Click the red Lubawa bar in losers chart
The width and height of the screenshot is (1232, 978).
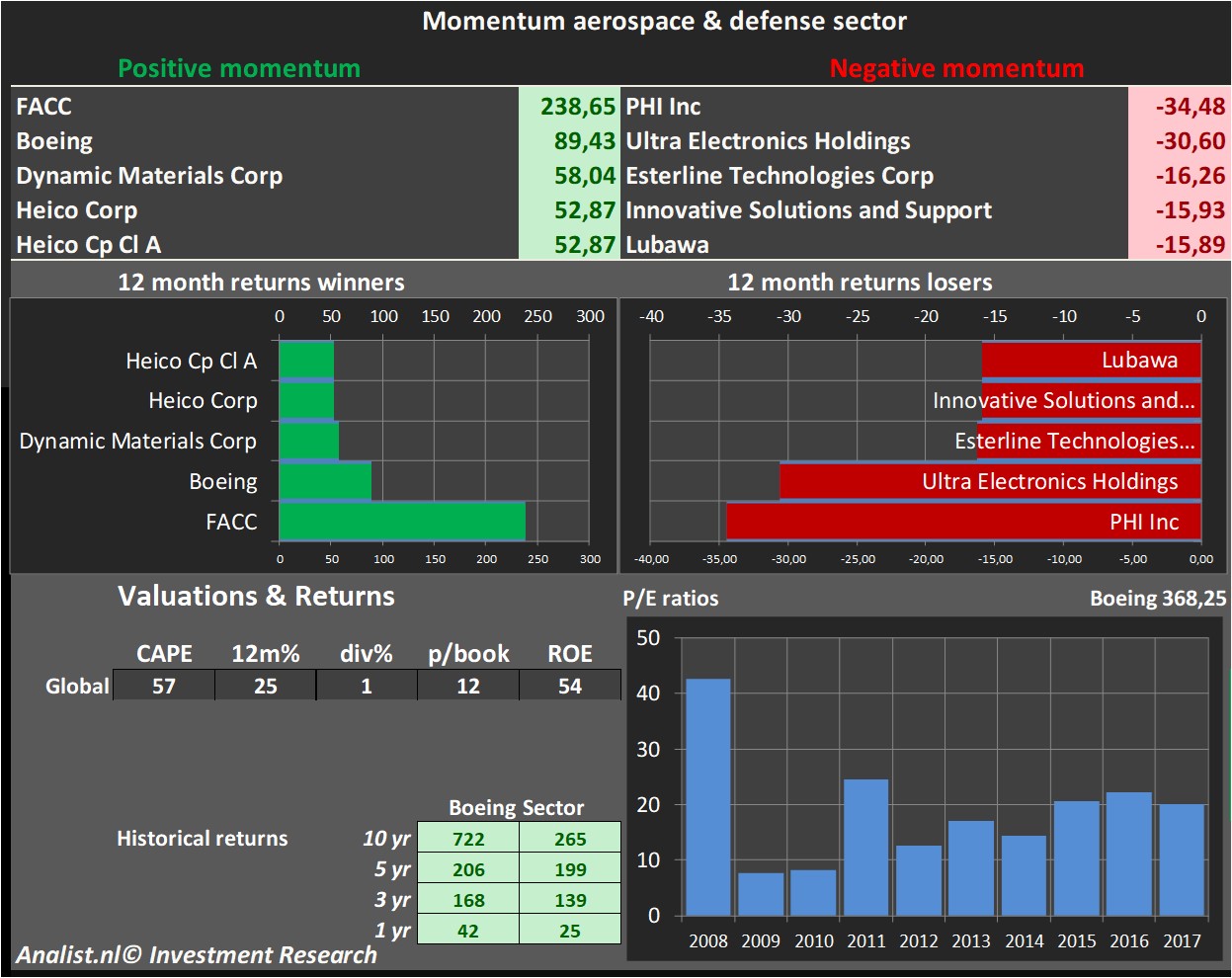pyautogui.click(x=1092, y=361)
